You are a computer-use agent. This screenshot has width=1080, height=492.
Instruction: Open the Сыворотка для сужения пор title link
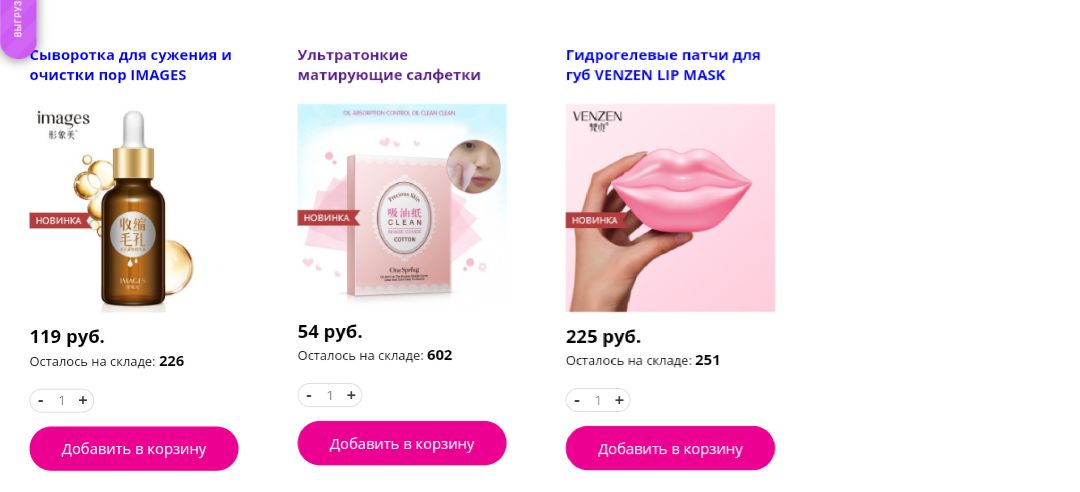click(131, 65)
